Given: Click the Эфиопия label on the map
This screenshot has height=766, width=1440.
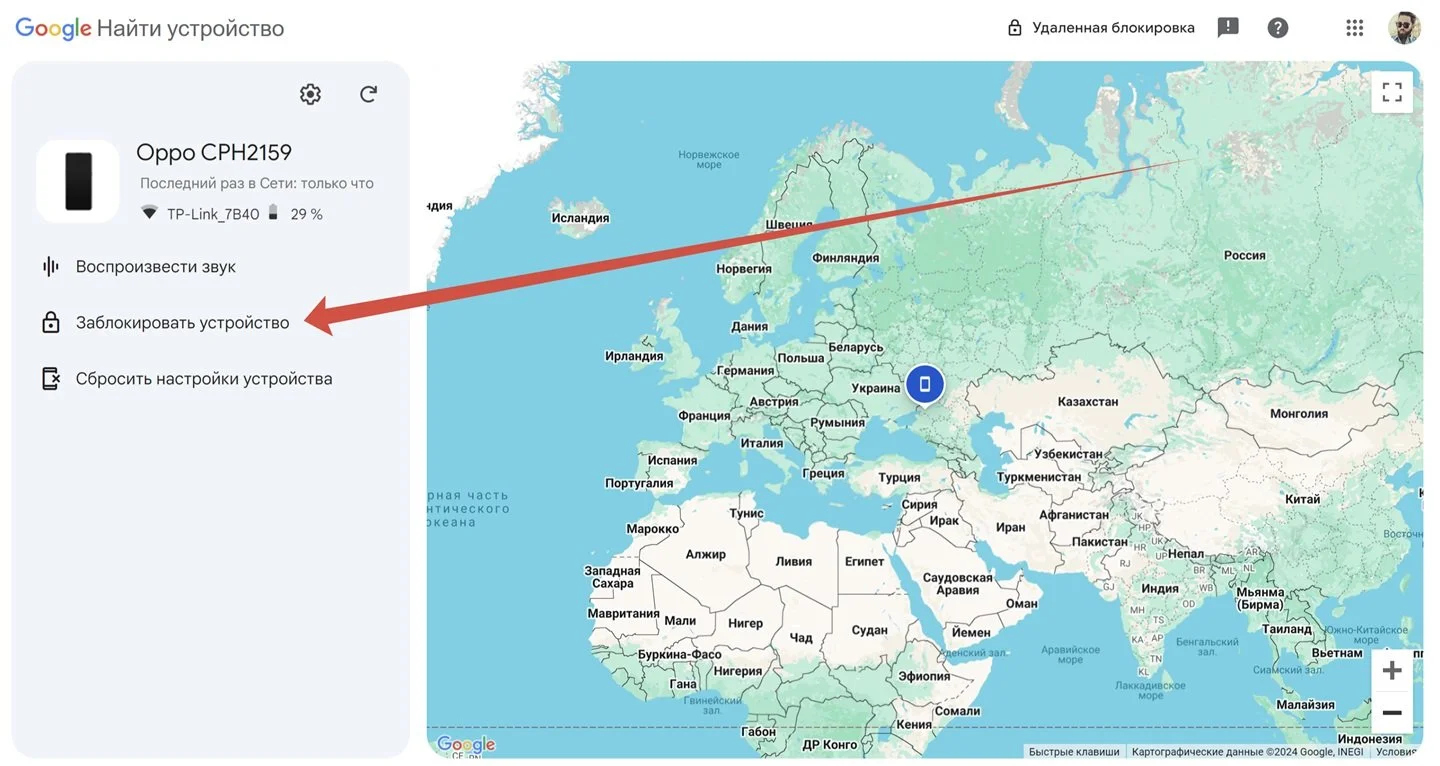Looking at the screenshot, I should [x=924, y=677].
